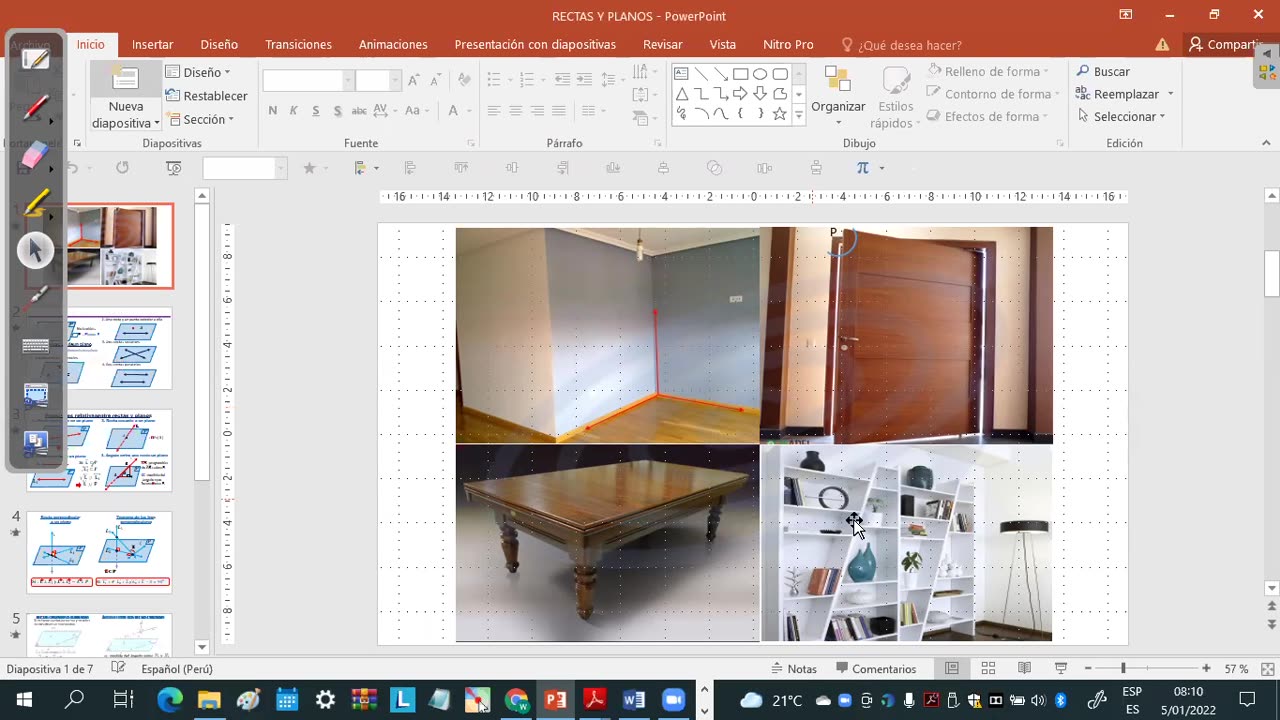Select the pink eraser annotation tool
This screenshot has height=720, width=1280.
point(36,155)
